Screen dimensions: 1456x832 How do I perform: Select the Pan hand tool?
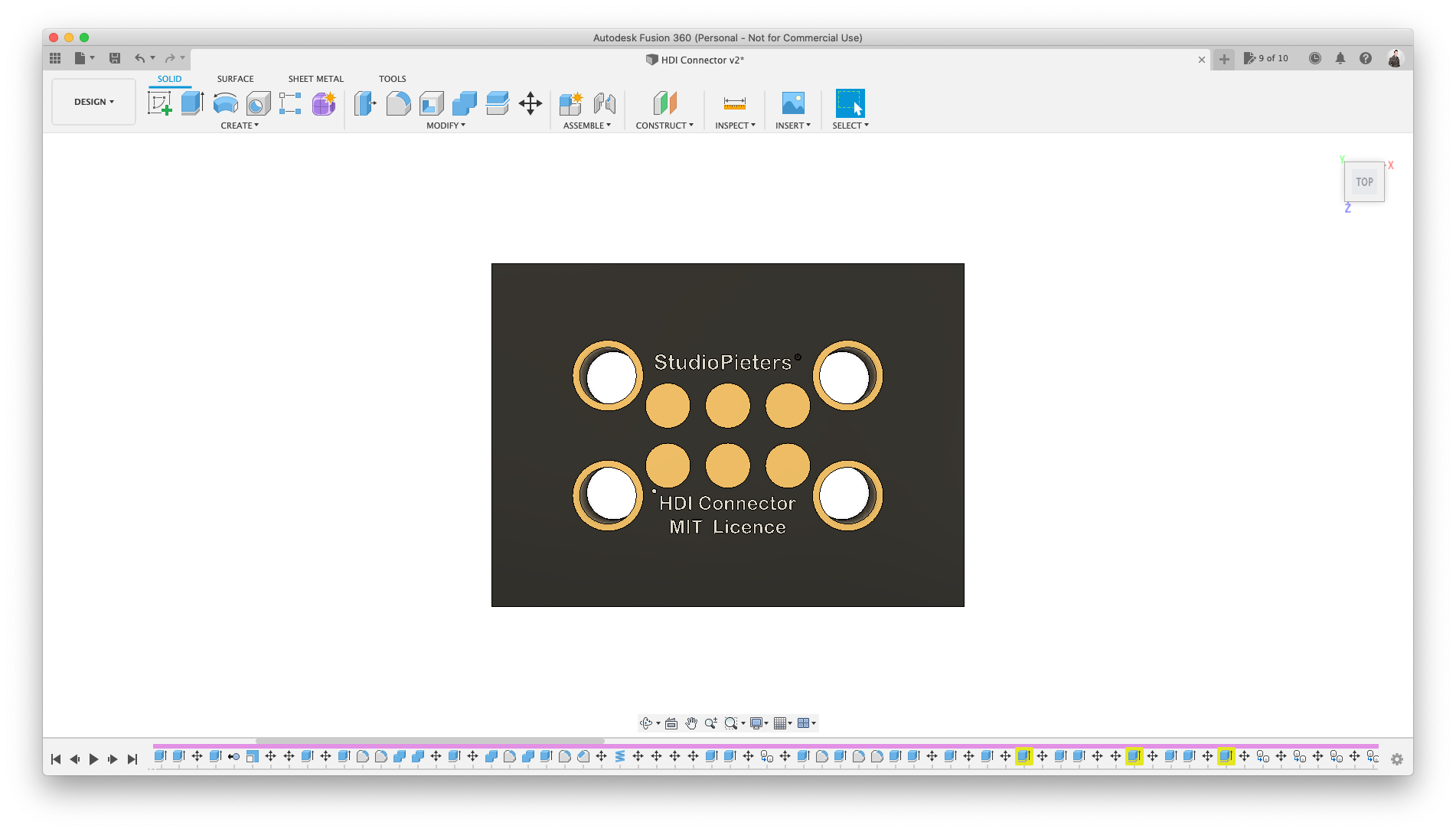pos(691,723)
